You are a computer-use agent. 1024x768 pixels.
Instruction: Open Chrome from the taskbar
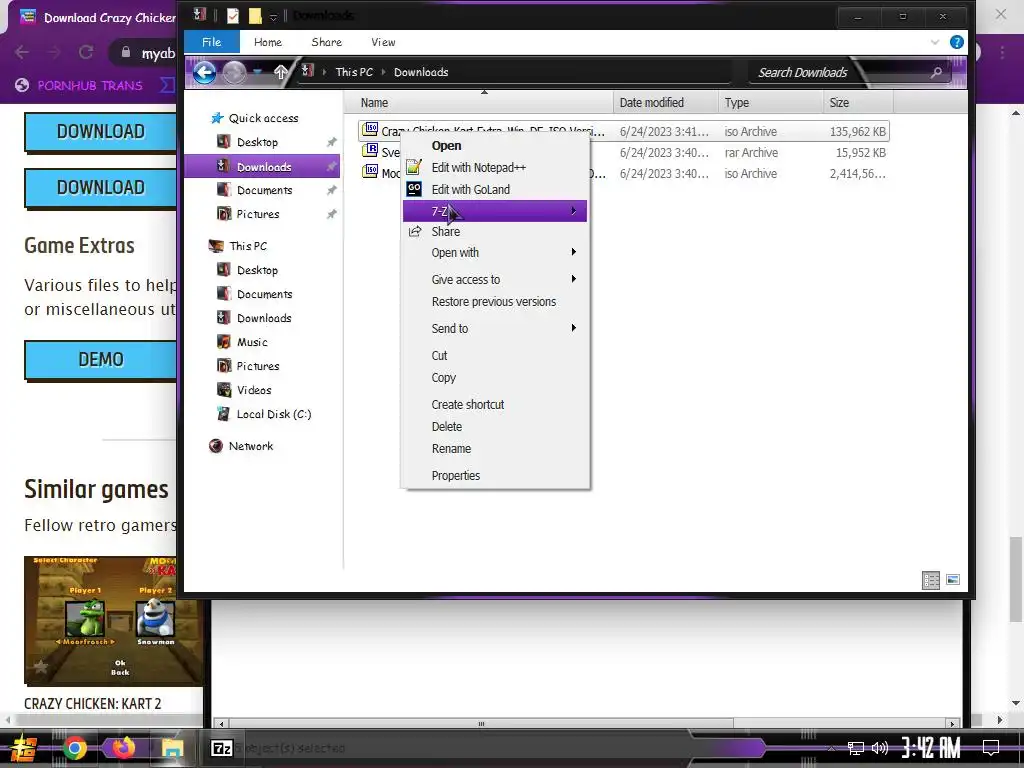point(75,748)
